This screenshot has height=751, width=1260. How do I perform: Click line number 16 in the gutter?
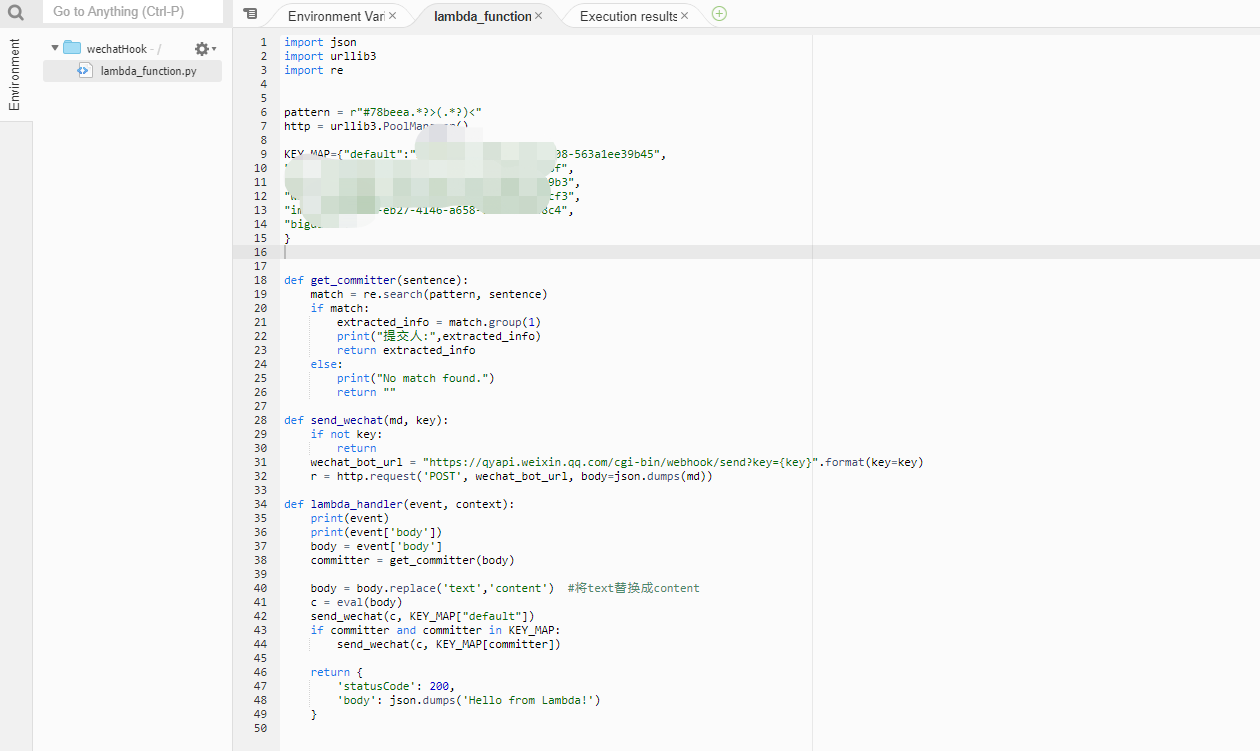pyautogui.click(x=259, y=252)
